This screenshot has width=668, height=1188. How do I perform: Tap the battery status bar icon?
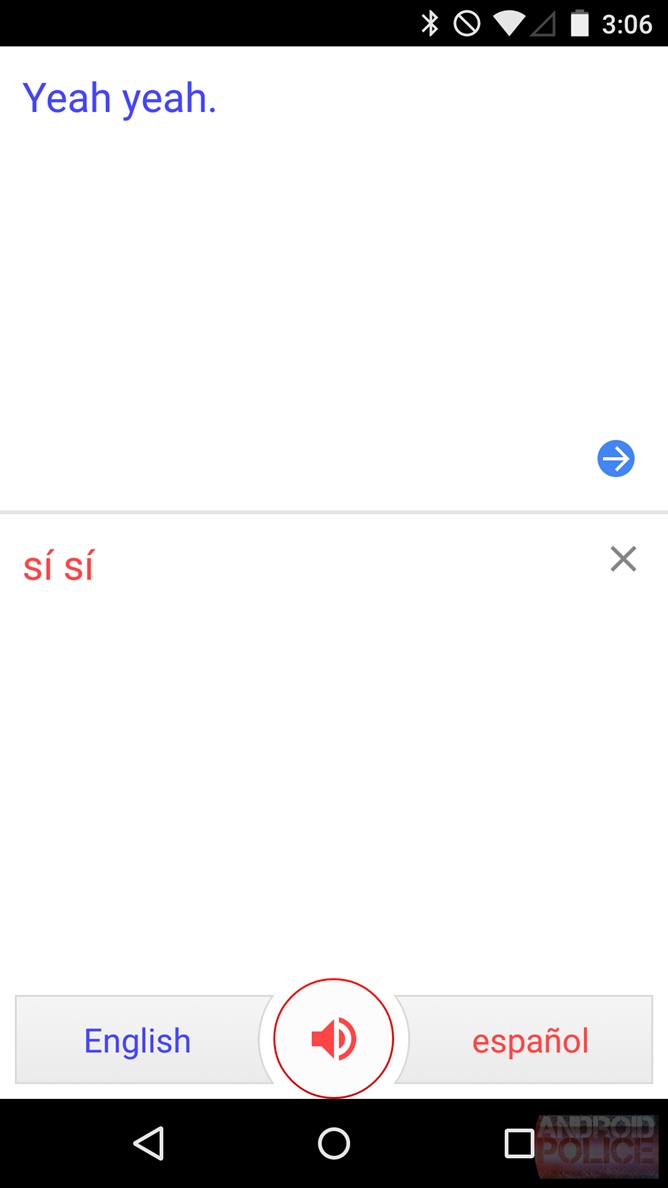click(579, 23)
